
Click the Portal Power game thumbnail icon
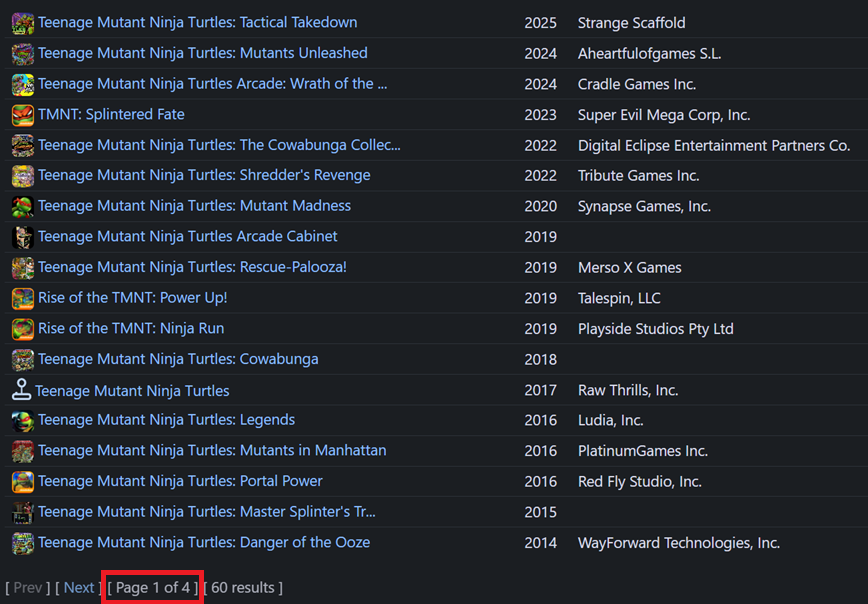(x=23, y=482)
